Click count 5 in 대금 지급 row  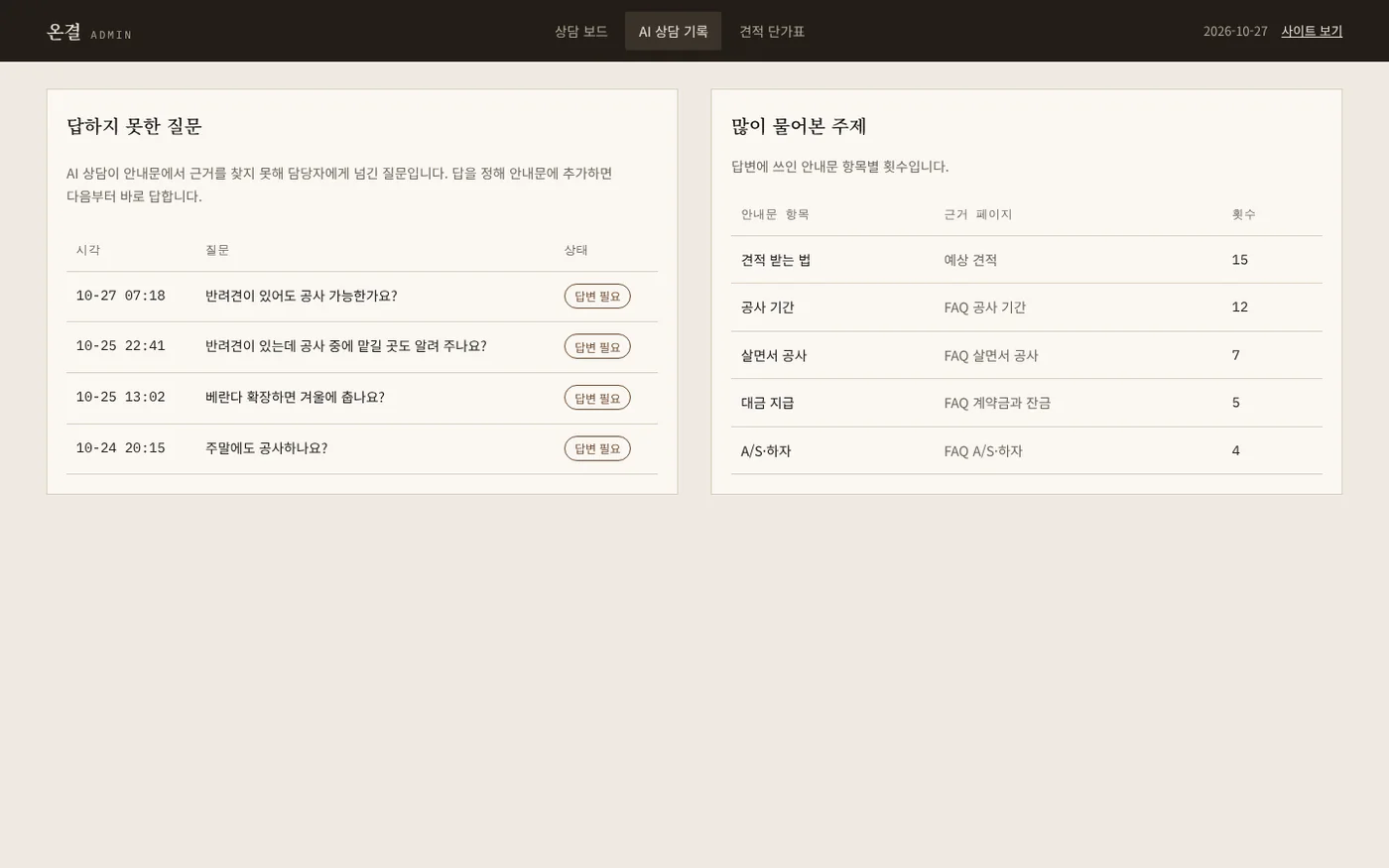[1236, 403]
